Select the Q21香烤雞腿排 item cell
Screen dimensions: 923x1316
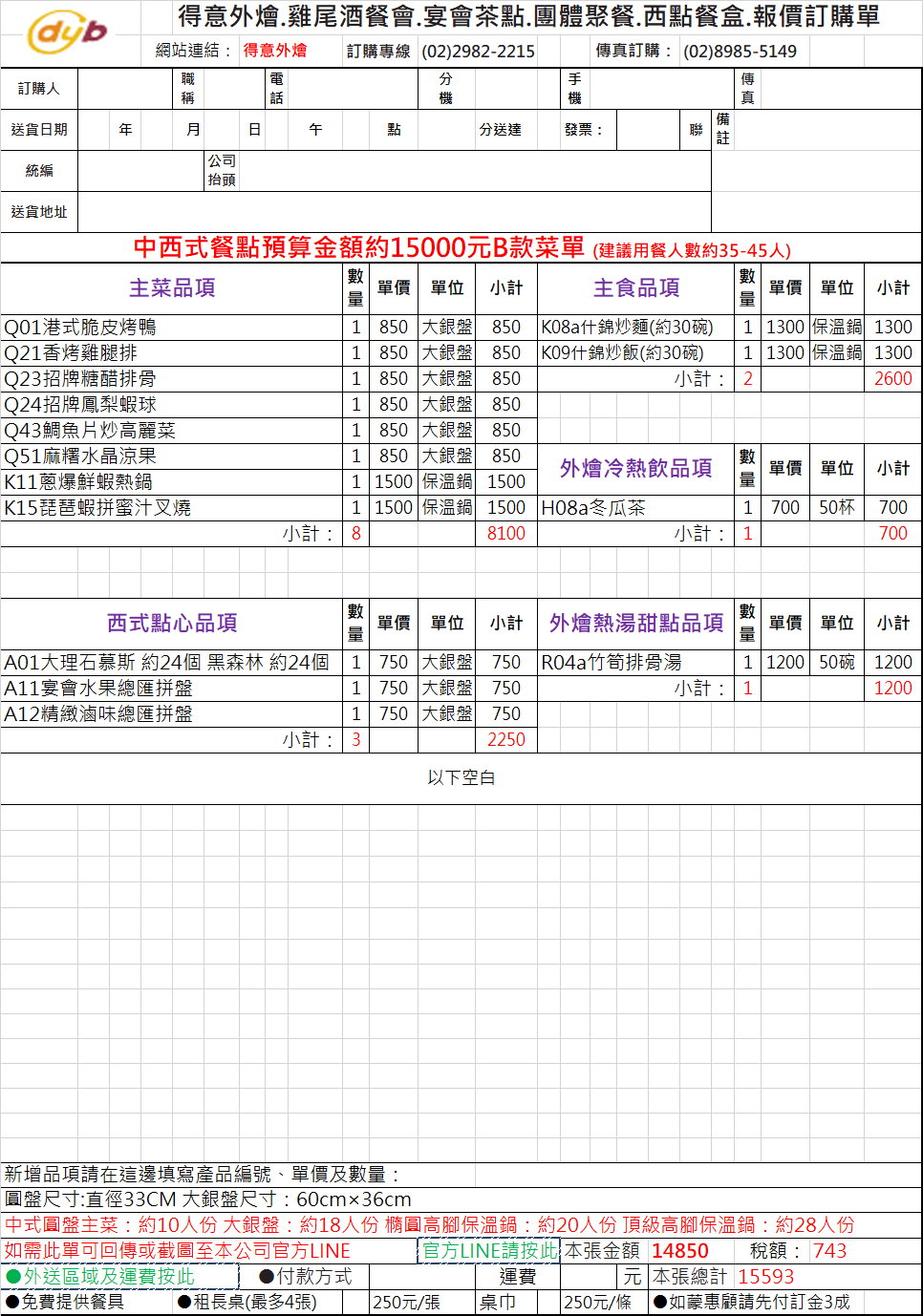point(172,352)
